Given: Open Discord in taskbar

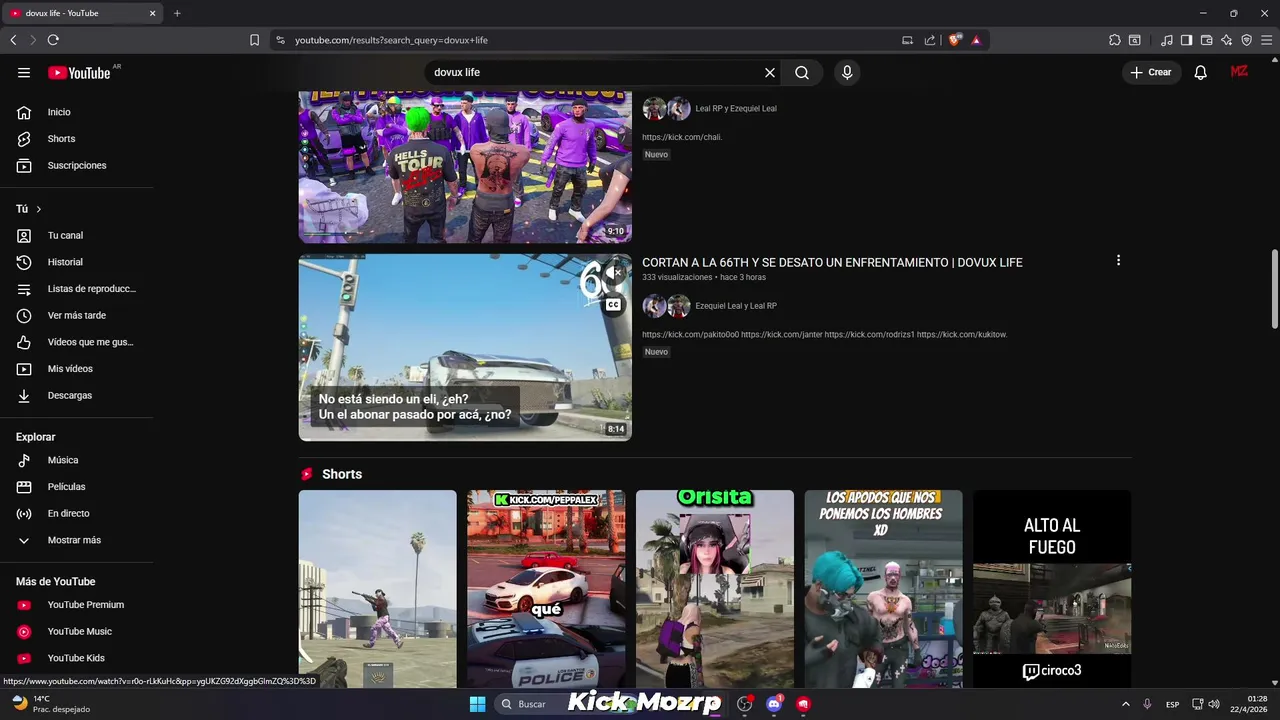Looking at the screenshot, I should (x=774, y=704).
